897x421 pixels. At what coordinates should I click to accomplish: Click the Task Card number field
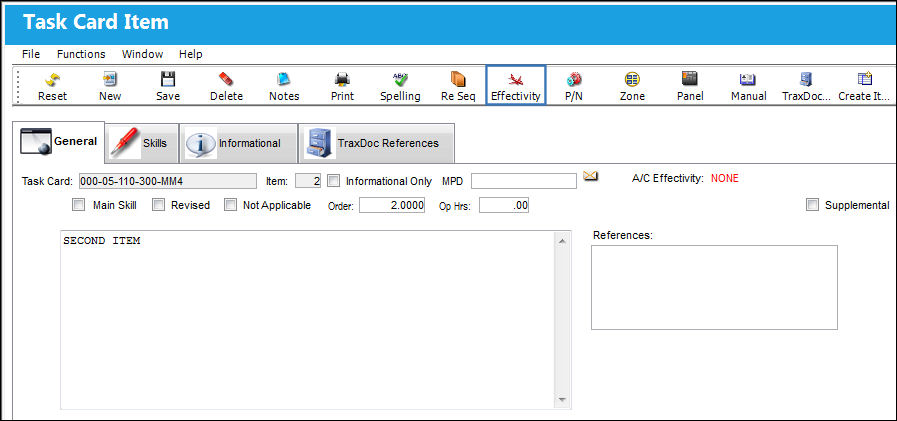(168, 181)
